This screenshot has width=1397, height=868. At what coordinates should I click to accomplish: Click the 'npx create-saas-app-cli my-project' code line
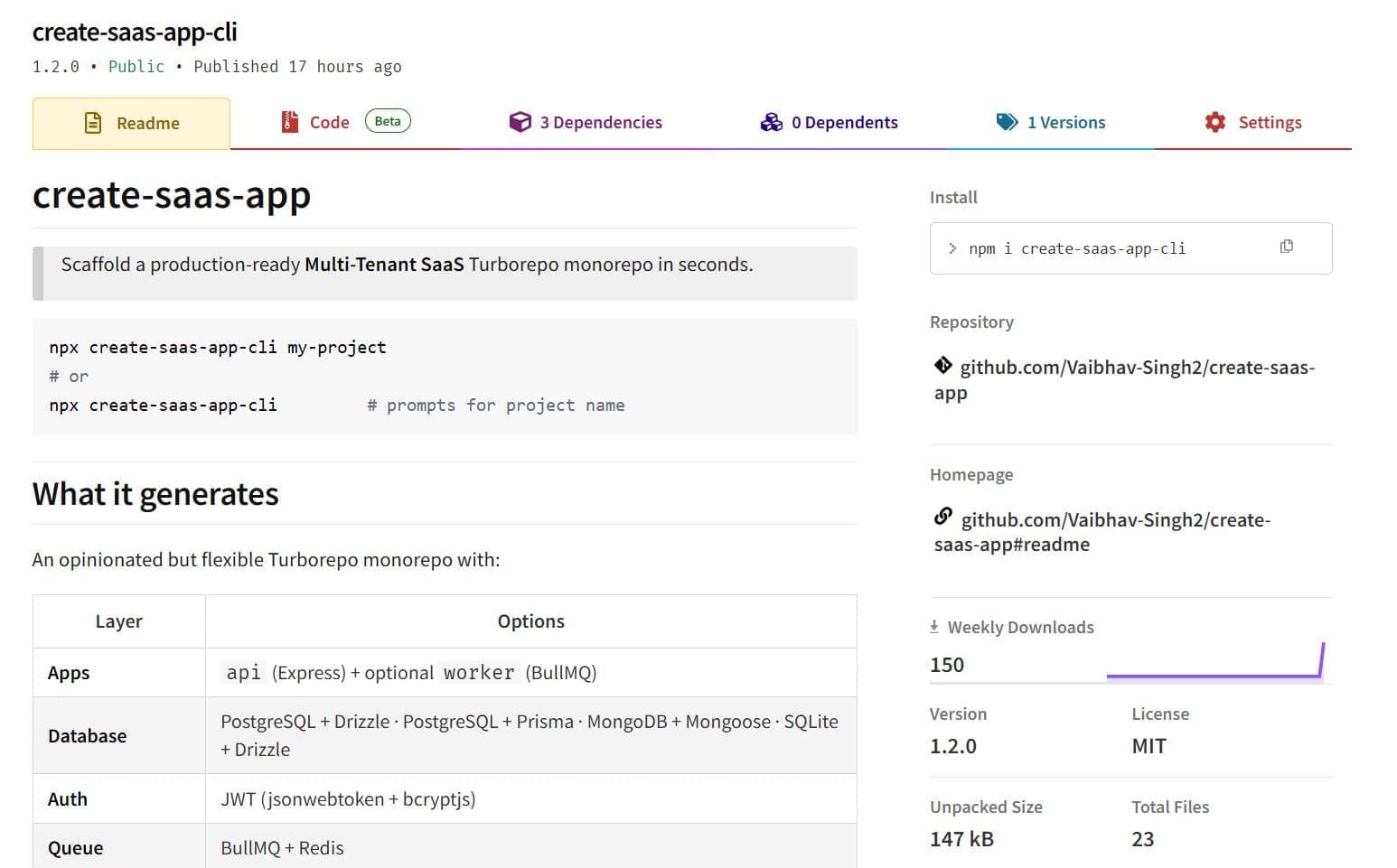pos(218,347)
